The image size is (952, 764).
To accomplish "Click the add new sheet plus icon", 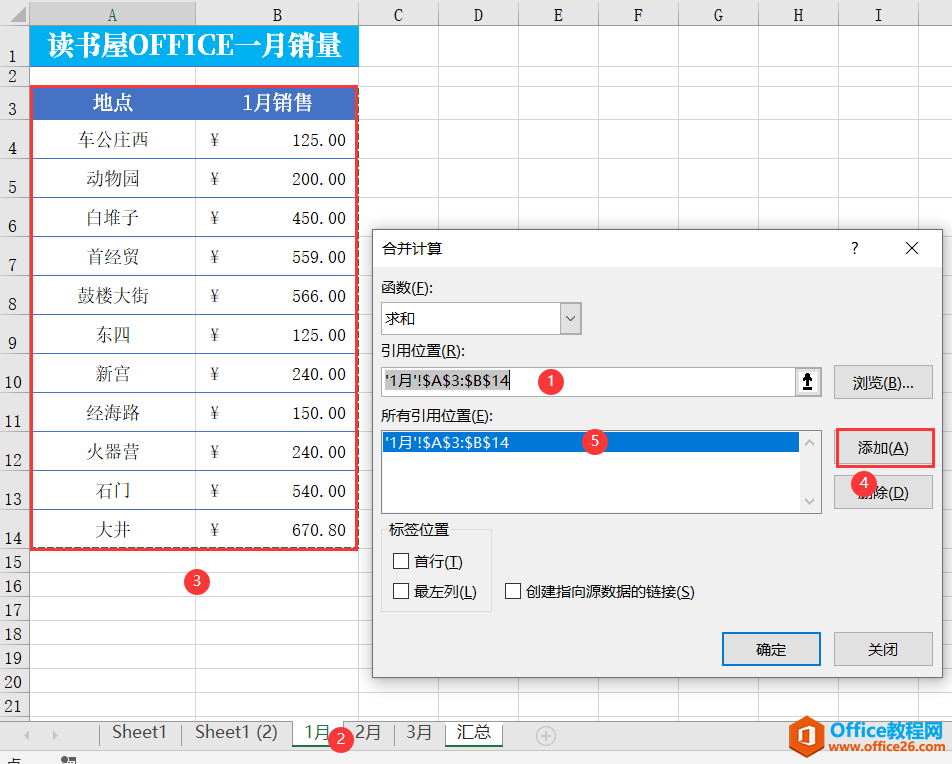I will point(546,736).
